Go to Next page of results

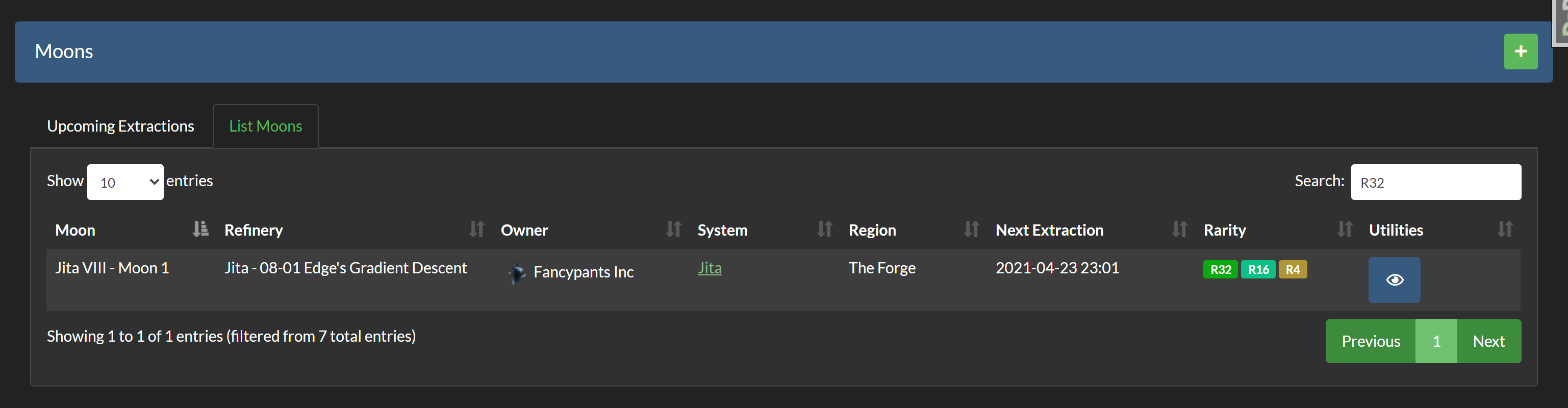[1488, 341]
